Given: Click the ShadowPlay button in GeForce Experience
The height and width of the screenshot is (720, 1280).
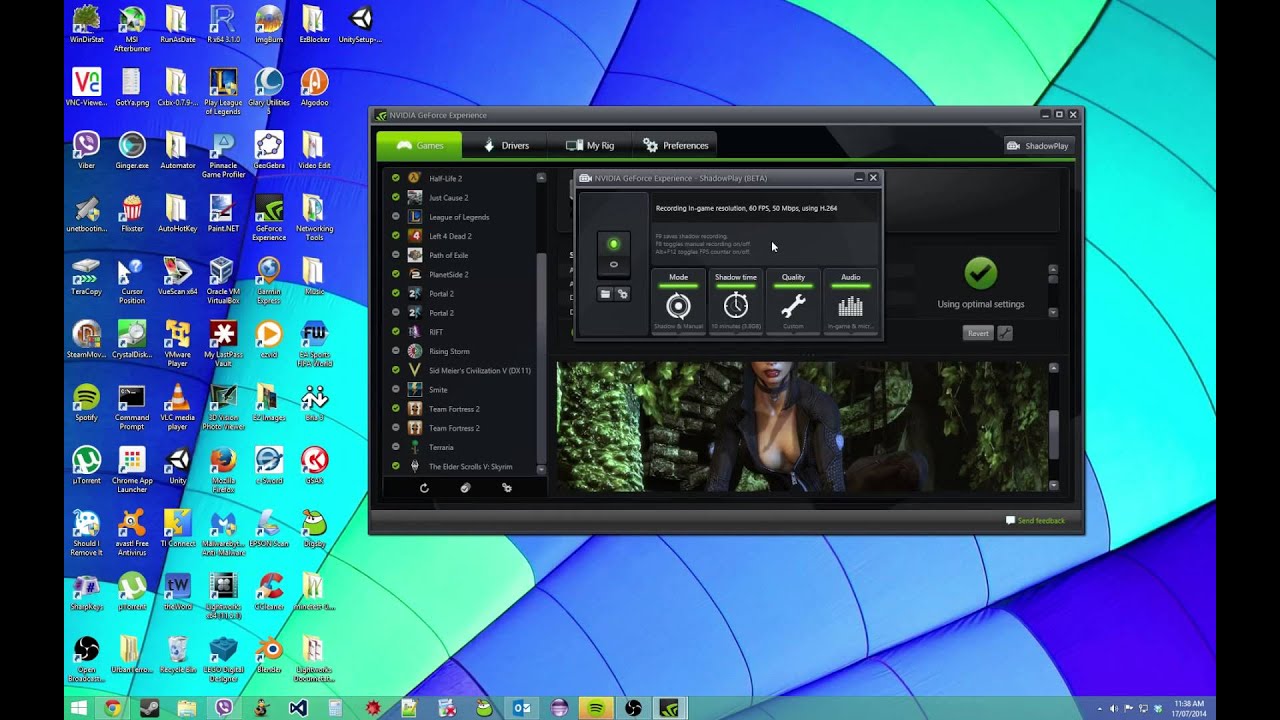Looking at the screenshot, I should 1038,146.
